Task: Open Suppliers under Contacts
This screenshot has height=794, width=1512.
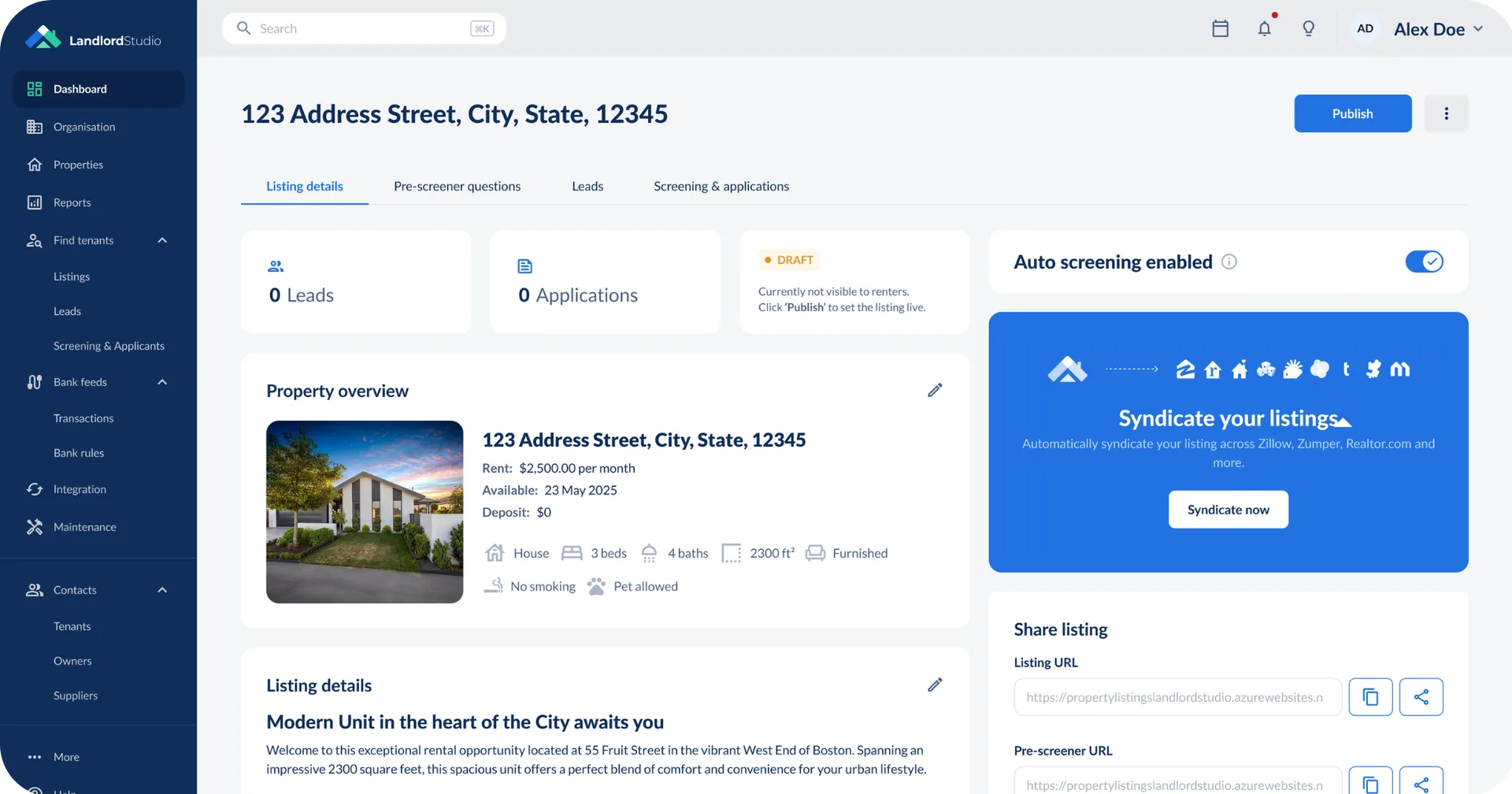Action: click(76, 696)
